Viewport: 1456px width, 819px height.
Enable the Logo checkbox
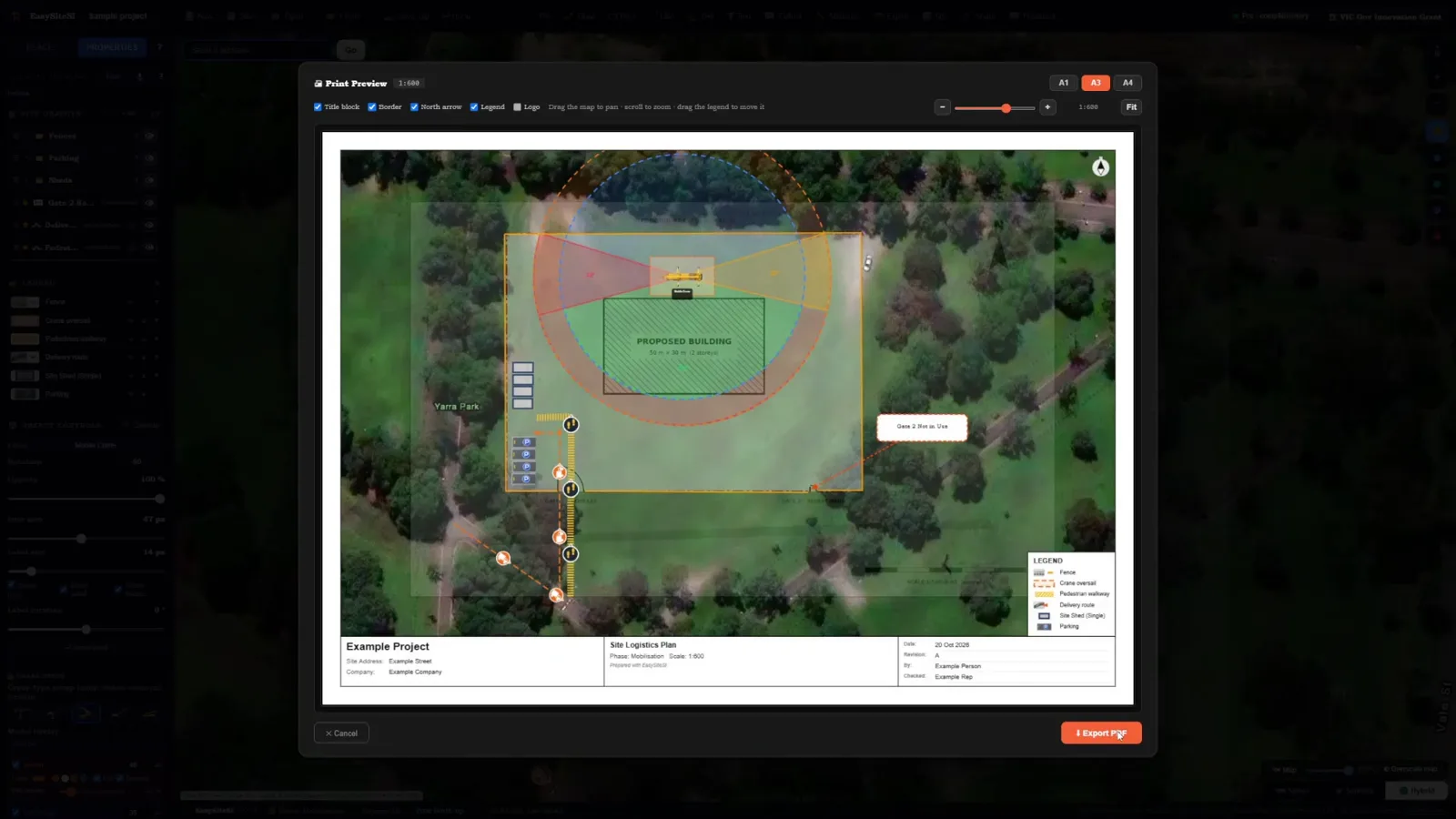click(517, 107)
